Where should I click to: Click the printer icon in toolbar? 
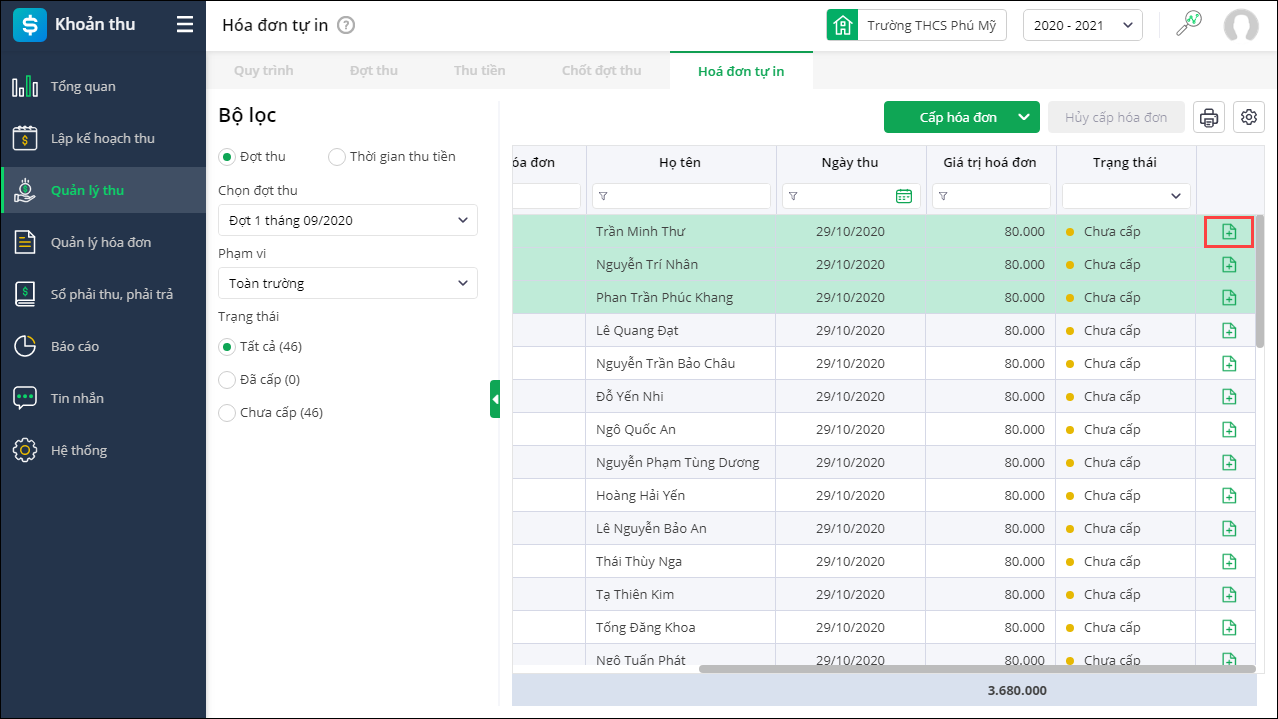click(1209, 117)
